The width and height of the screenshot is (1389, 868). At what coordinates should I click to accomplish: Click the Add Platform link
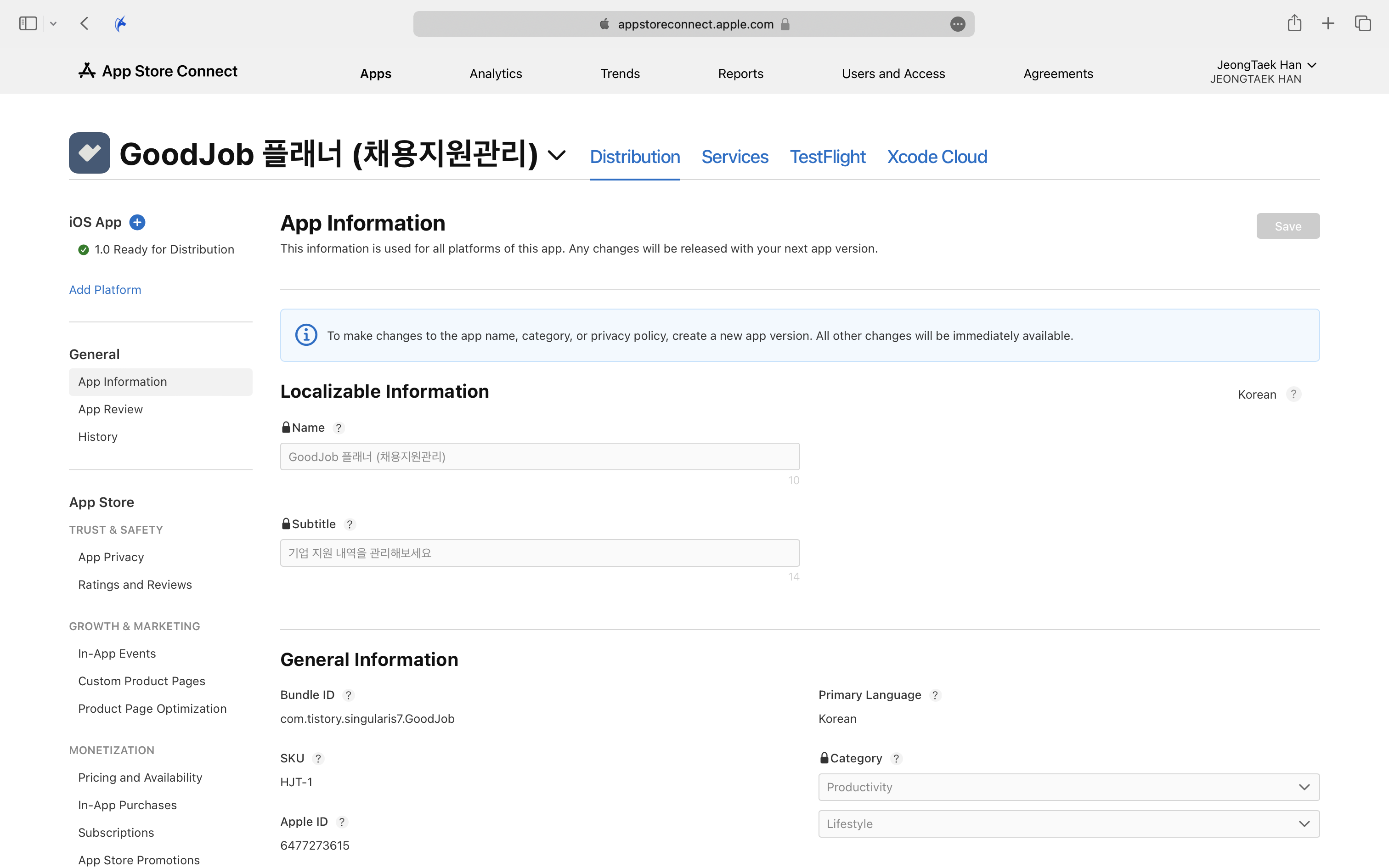coord(105,290)
